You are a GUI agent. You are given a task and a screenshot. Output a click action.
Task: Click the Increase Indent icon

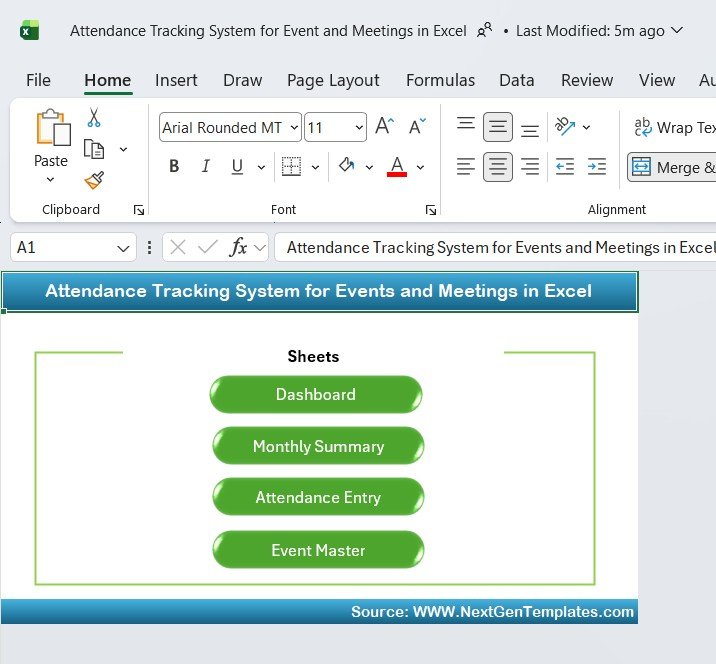tap(597, 167)
